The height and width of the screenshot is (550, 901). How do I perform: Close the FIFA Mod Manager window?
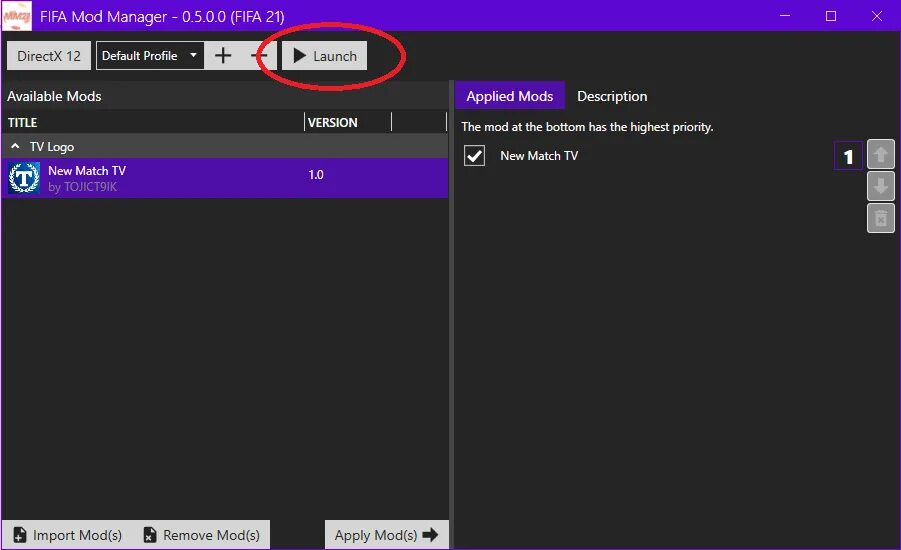(x=877, y=16)
